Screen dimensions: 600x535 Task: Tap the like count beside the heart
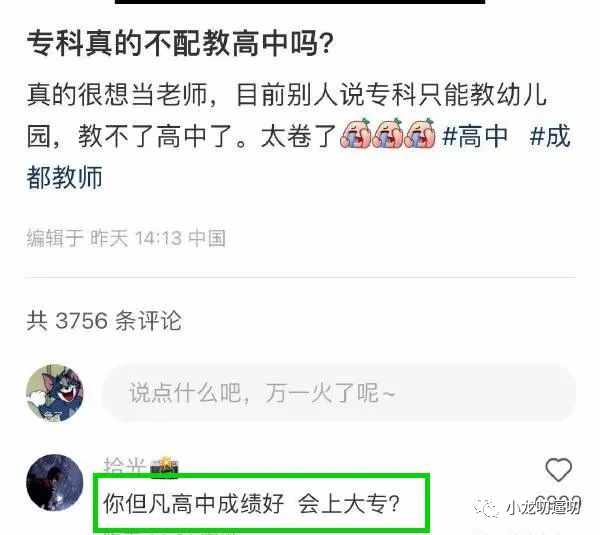[558, 505]
